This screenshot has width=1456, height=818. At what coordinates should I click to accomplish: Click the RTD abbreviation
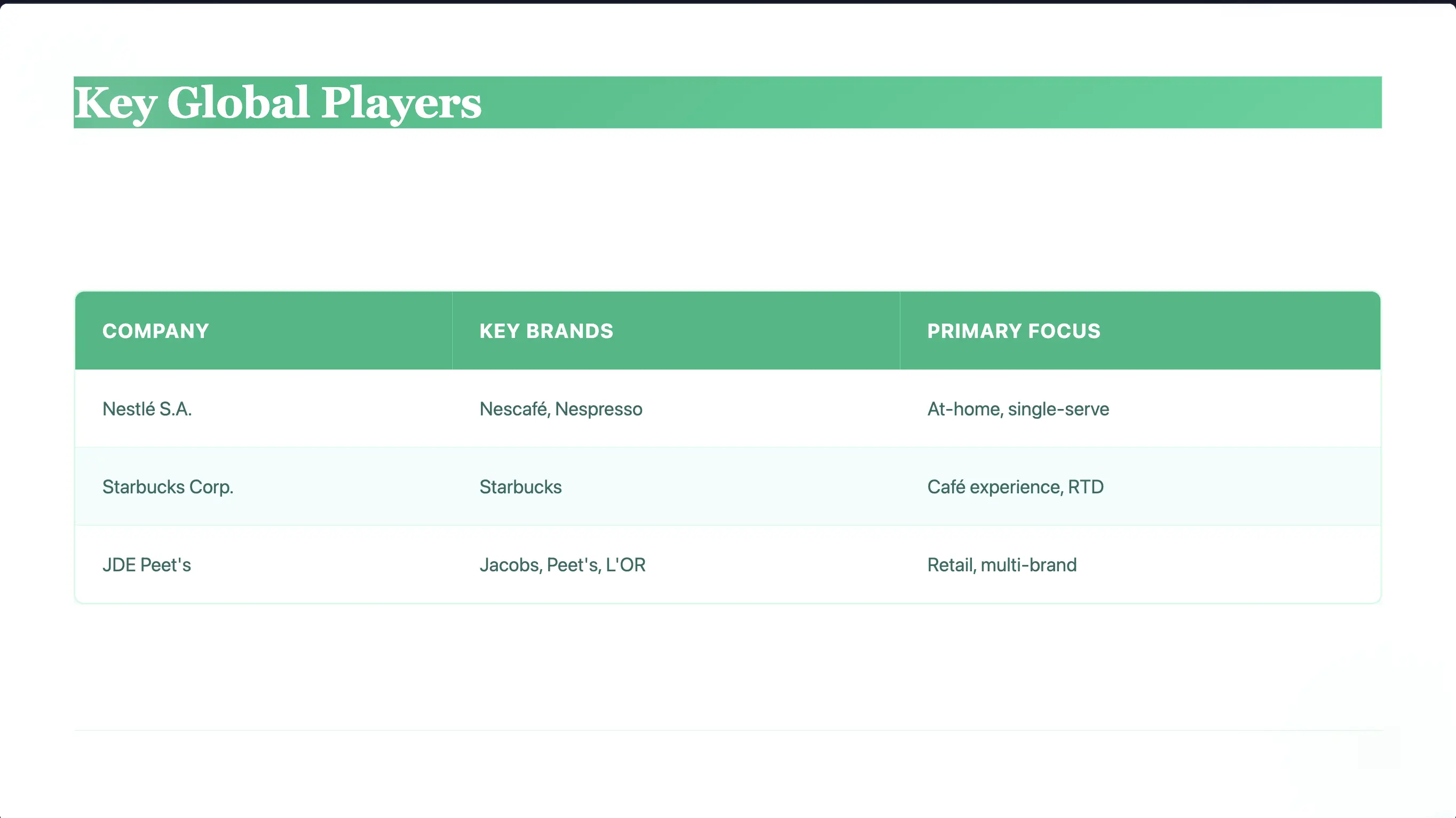(x=1085, y=487)
